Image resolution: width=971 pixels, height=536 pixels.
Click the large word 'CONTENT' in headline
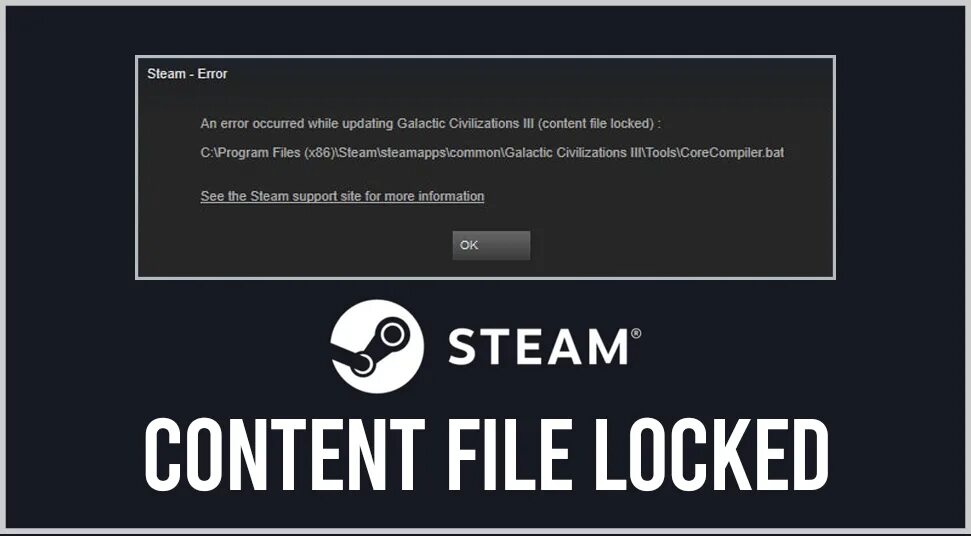click(x=285, y=454)
